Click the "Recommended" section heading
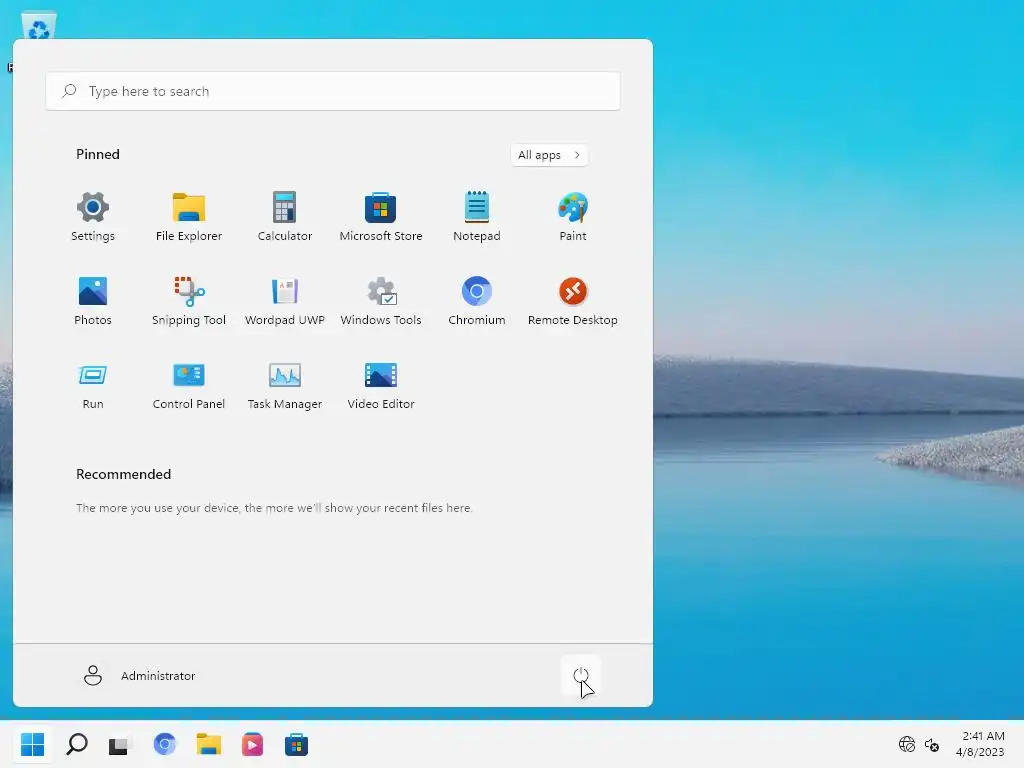1024x768 pixels. [x=123, y=474]
